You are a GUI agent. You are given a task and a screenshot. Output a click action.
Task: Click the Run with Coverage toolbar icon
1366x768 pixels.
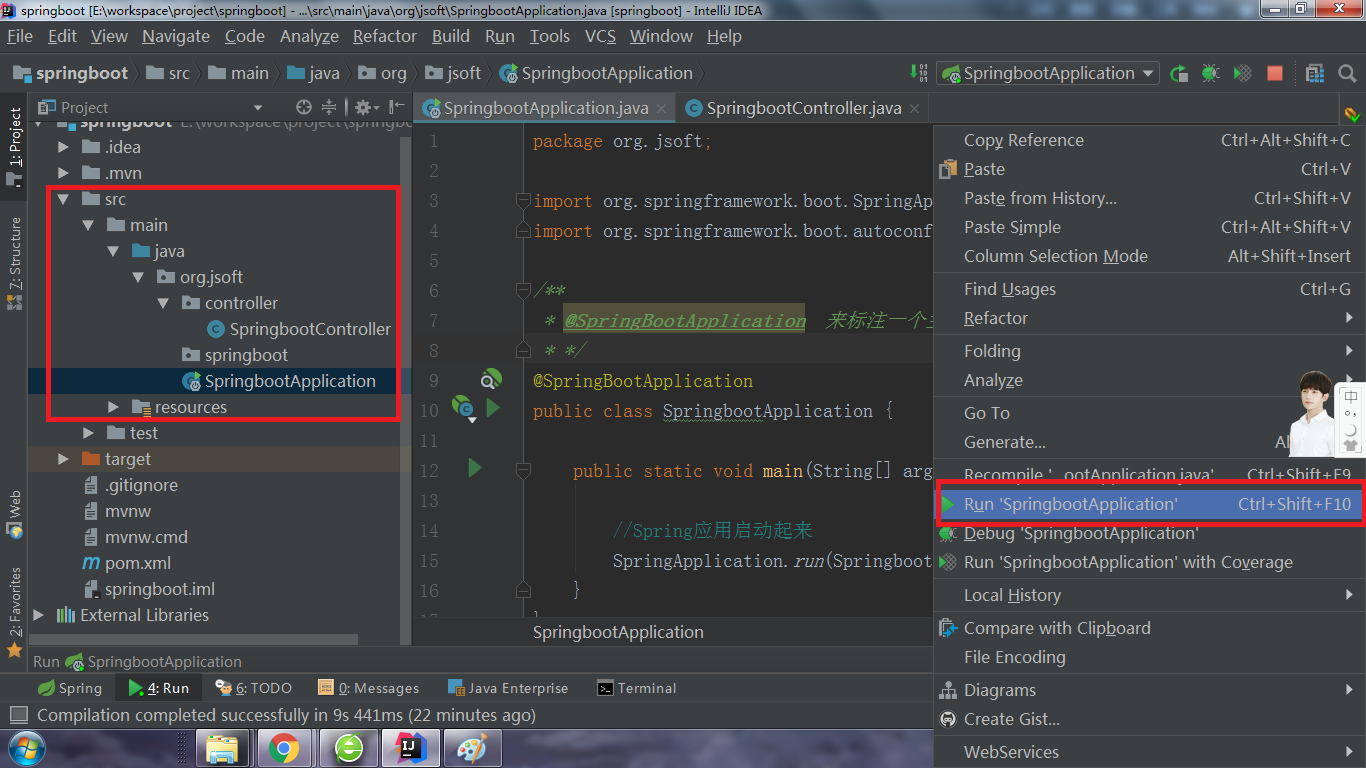tap(1242, 73)
